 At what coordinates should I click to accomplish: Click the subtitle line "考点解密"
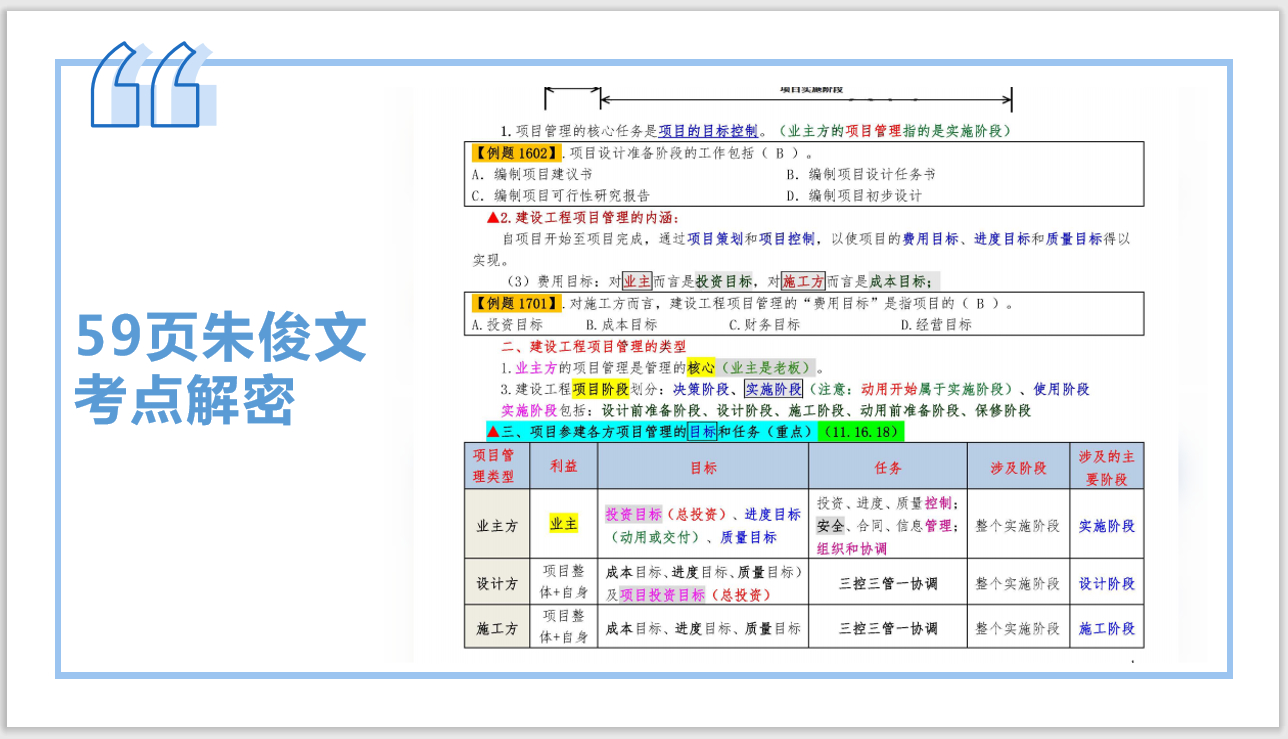coord(185,401)
